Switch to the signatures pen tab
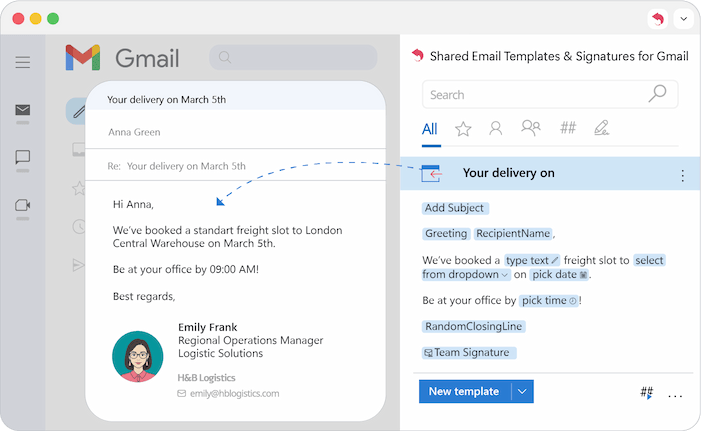This screenshot has width=701, height=431. [x=601, y=128]
